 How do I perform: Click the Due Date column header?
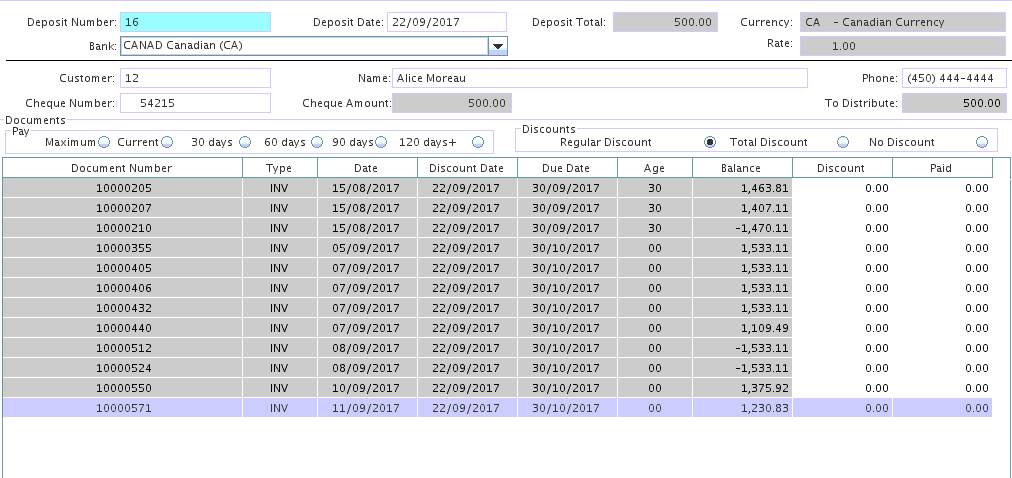[566, 168]
